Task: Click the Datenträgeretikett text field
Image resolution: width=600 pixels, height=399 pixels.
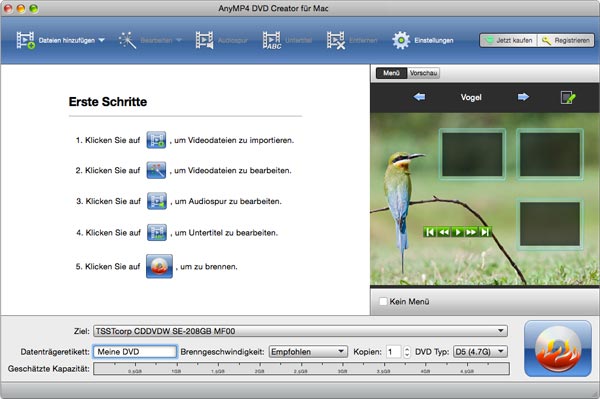Action: [x=135, y=352]
